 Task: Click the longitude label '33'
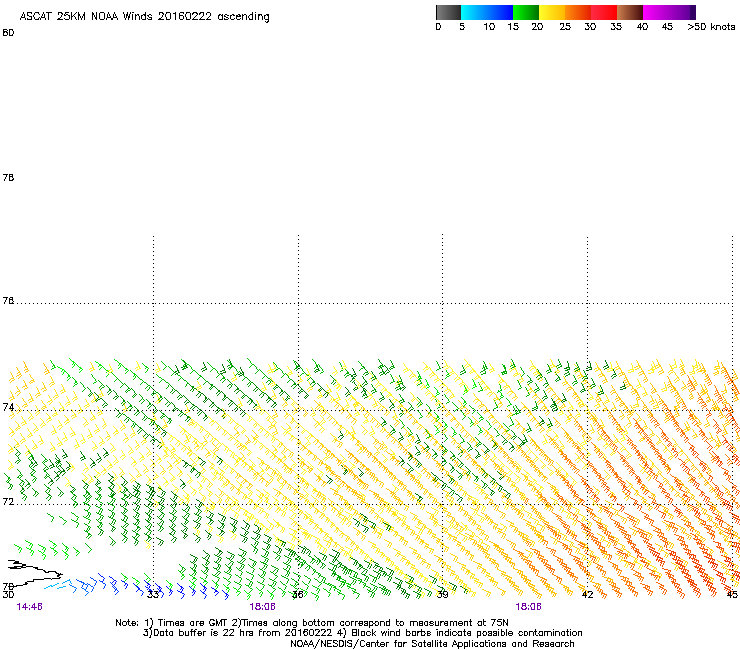[153, 595]
